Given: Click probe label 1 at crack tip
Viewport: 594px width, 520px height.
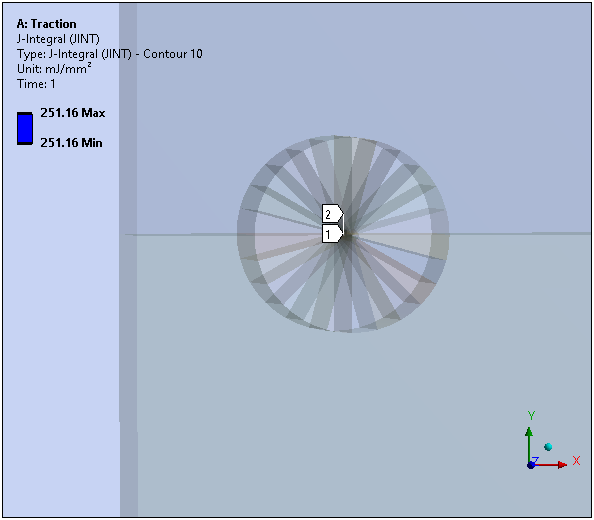Looking at the screenshot, I should click(332, 234).
